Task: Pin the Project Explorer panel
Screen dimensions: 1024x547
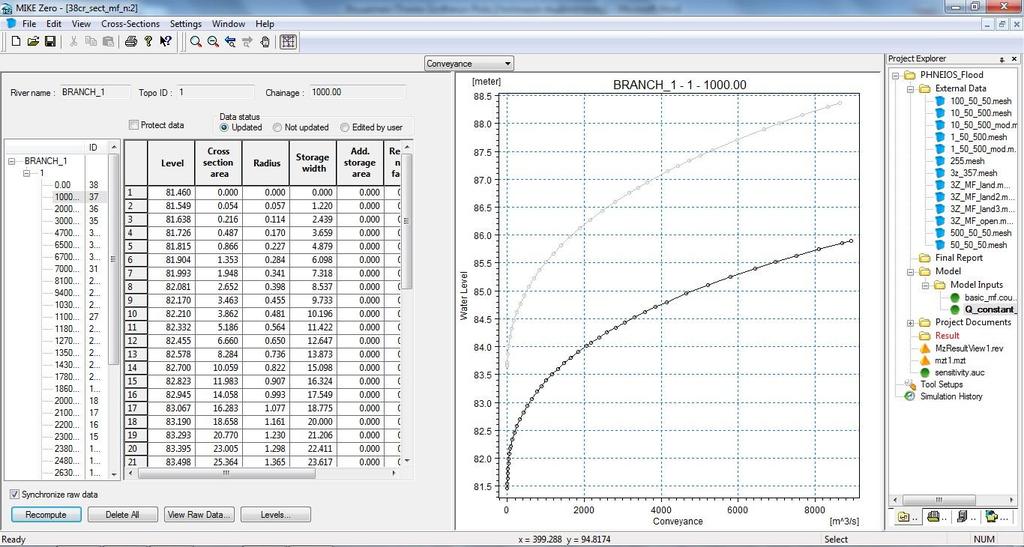Action: [x=1002, y=59]
